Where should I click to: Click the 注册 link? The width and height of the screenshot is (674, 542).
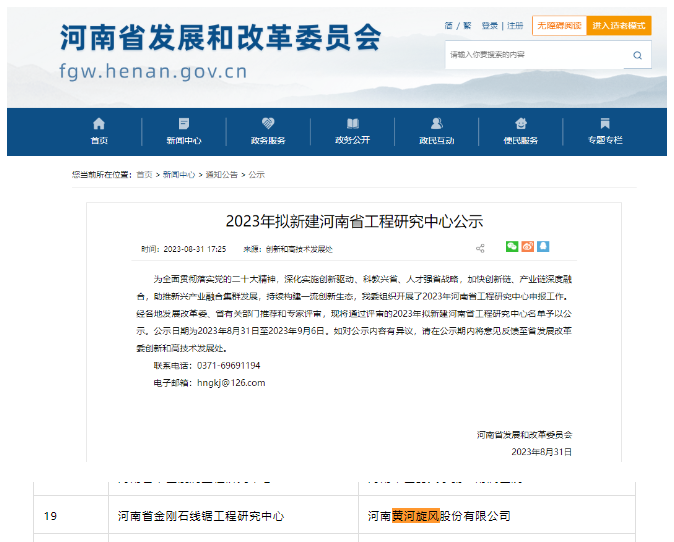[x=515, y=26]
